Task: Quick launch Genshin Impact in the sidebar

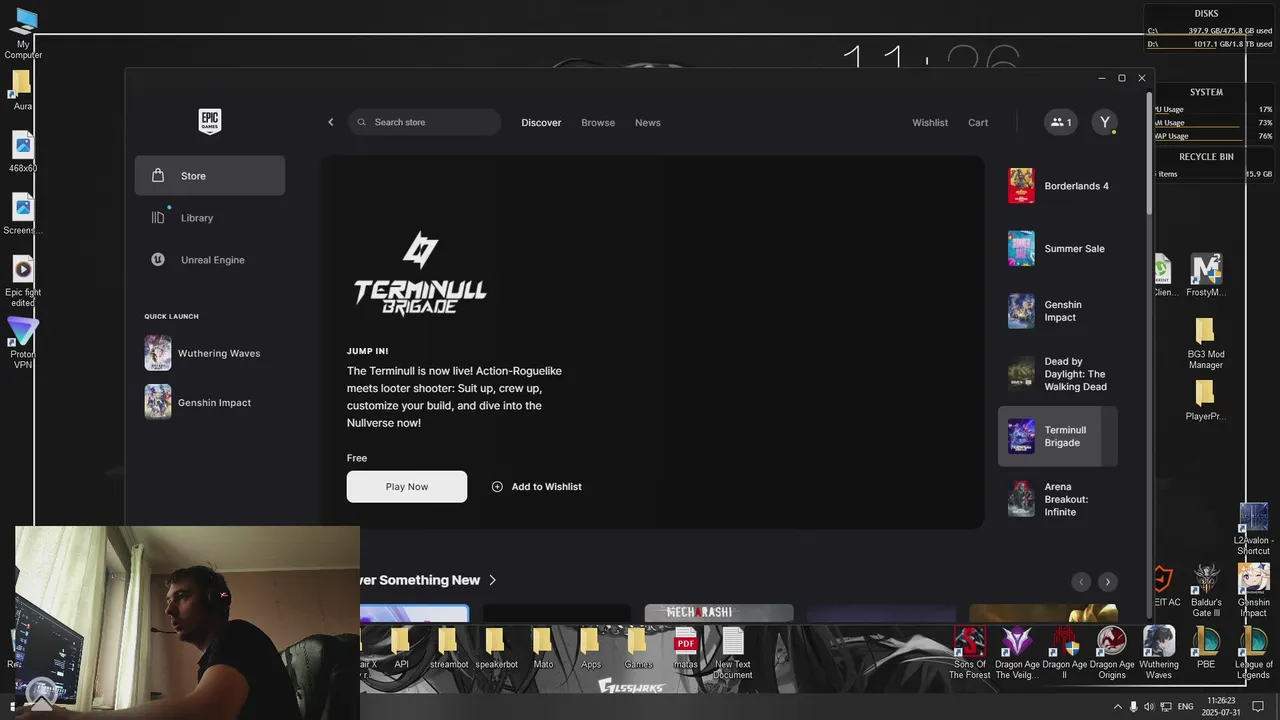Action: 210,402
